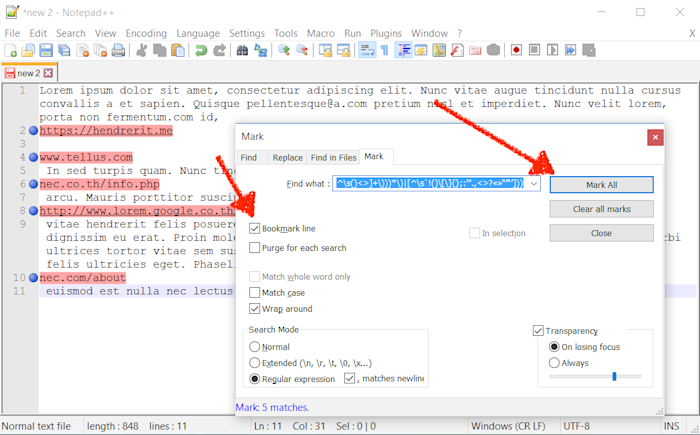Screen dimensions: 700x435
Task: Click the Mark All button
Action: click(x=601, y=185)
